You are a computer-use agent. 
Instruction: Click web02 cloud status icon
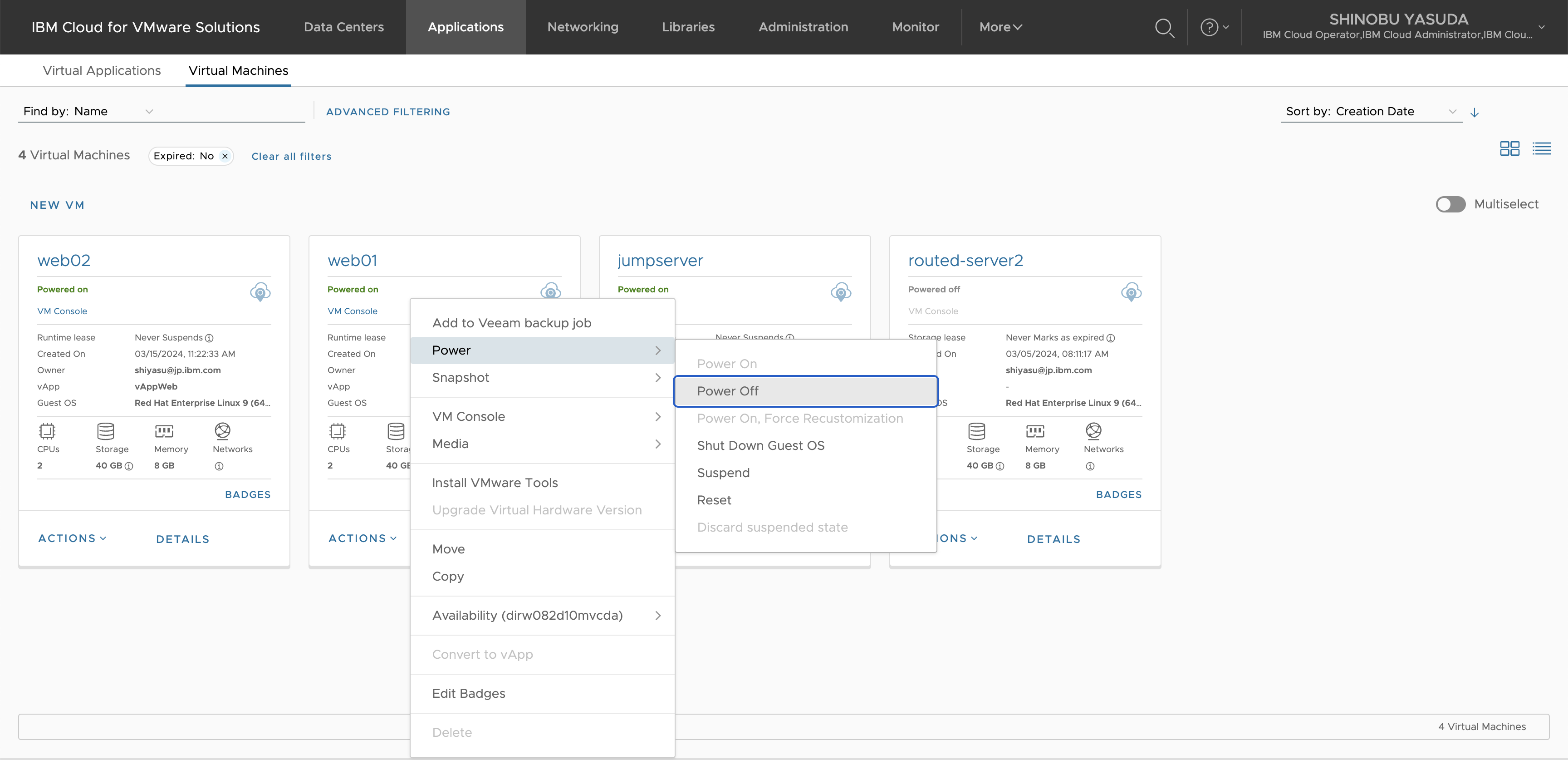[x=260, y=292]
